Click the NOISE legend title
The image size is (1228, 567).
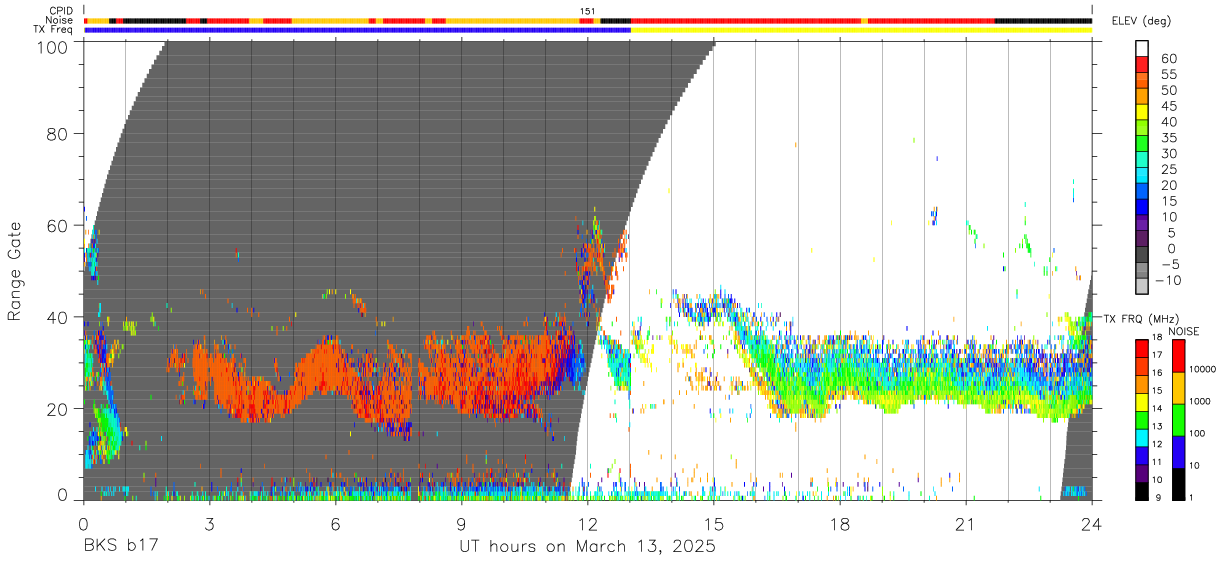(1183, 331)
